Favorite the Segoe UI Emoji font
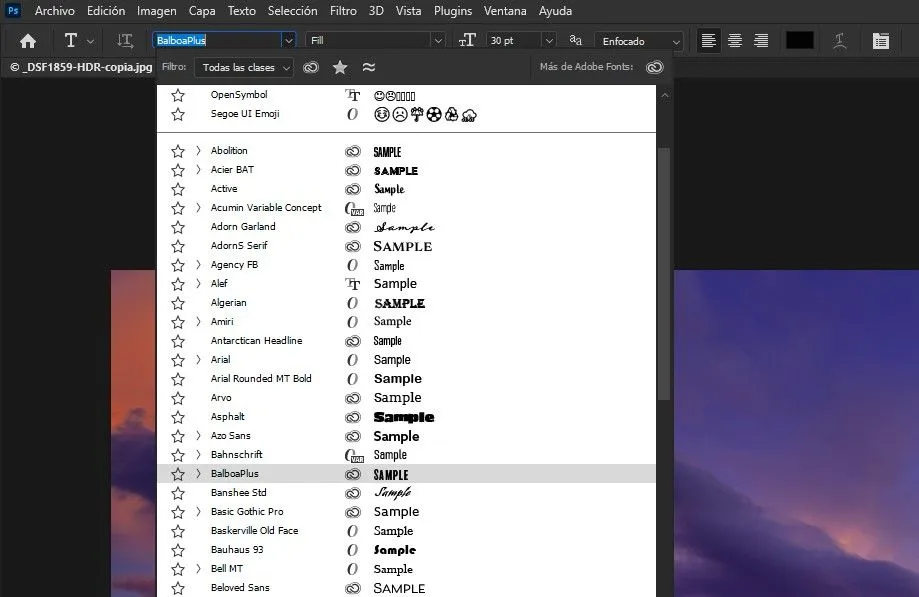 point(178,114)
